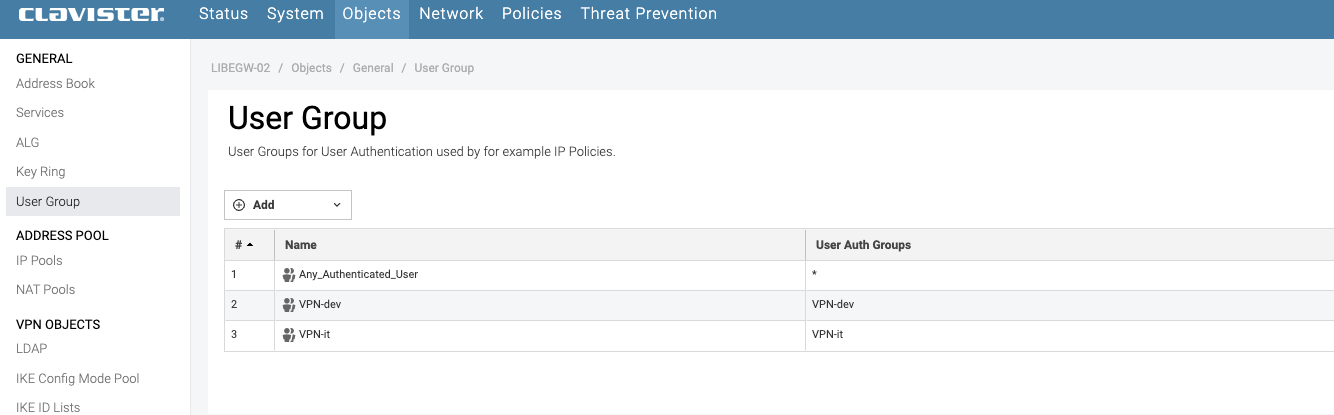Screen dimensions: 1334x415
Task: Open the Threat Prevention menu
Action: [x=648, y=14]
